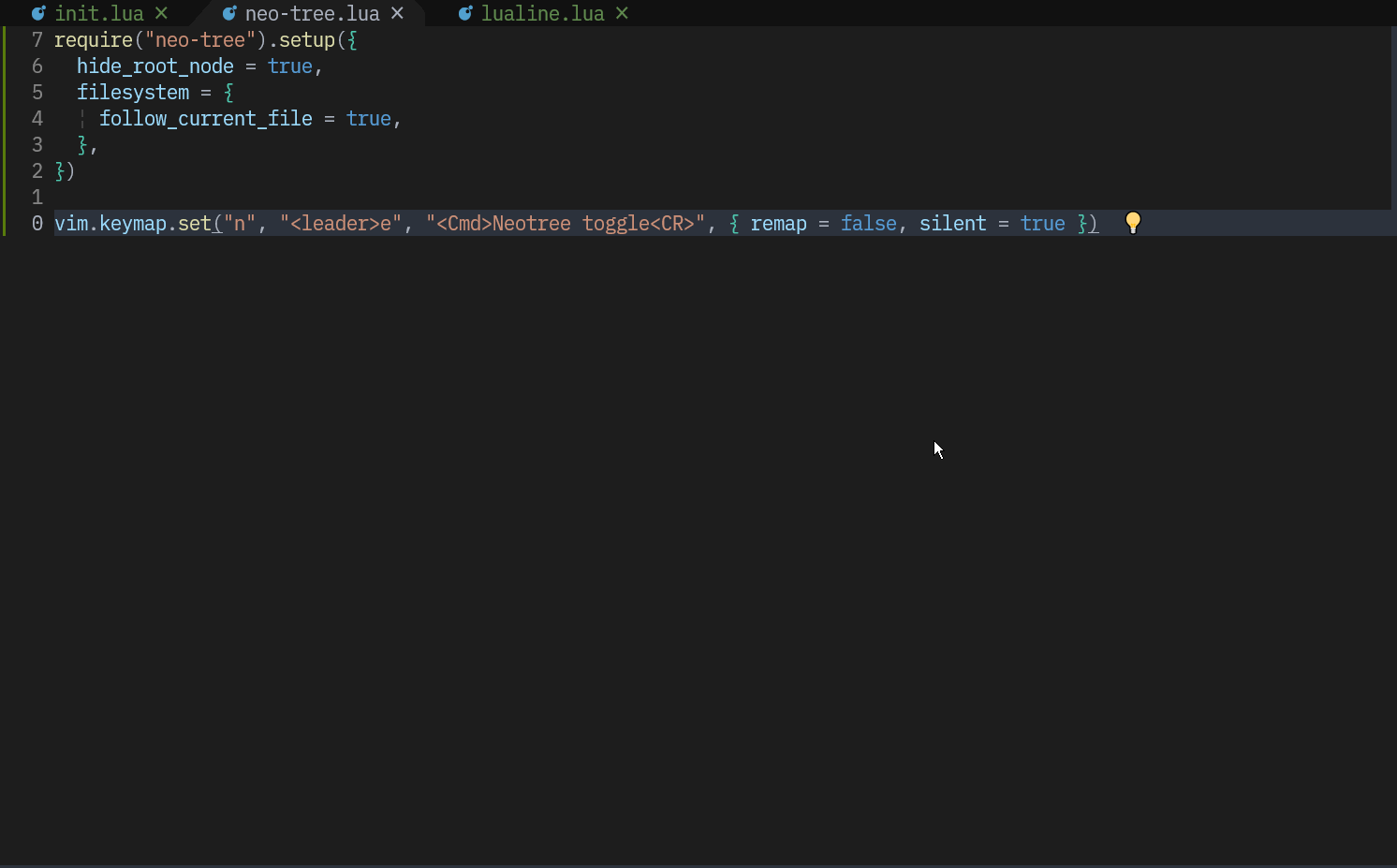The width and height of the screenshot is (1397, 868).
Task: Click "true" on the follow_current_file line
Action: (x=369, y=119)
